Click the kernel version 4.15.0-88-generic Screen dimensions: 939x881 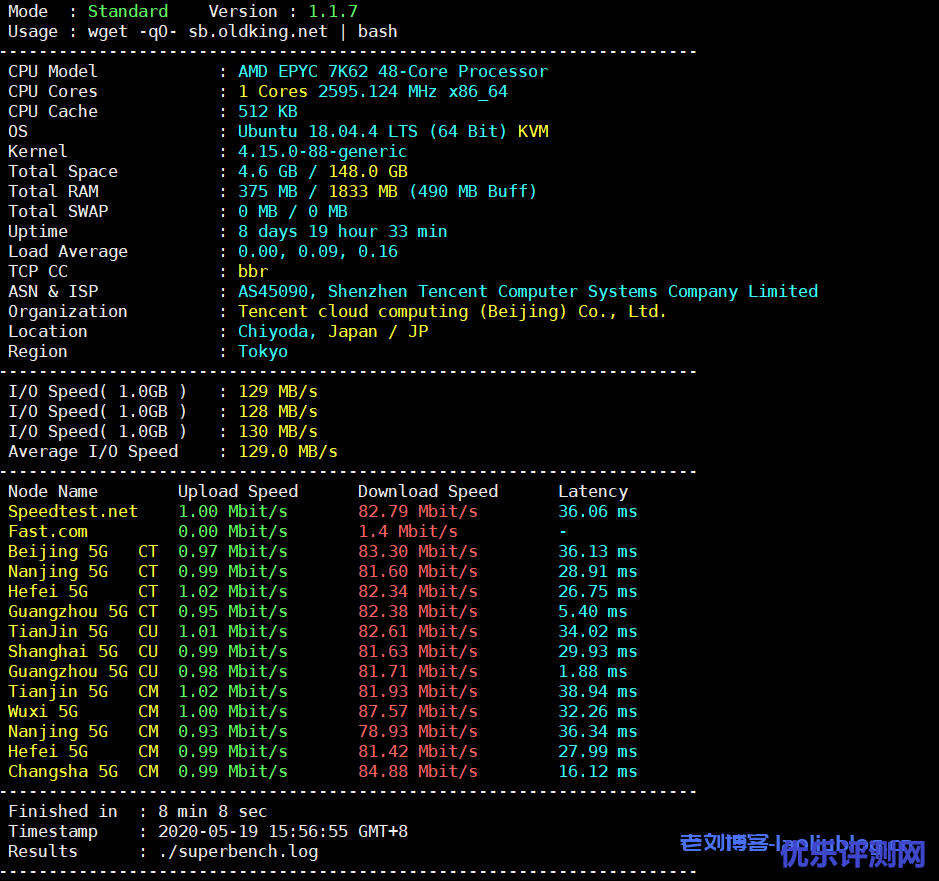pos(322,151)
